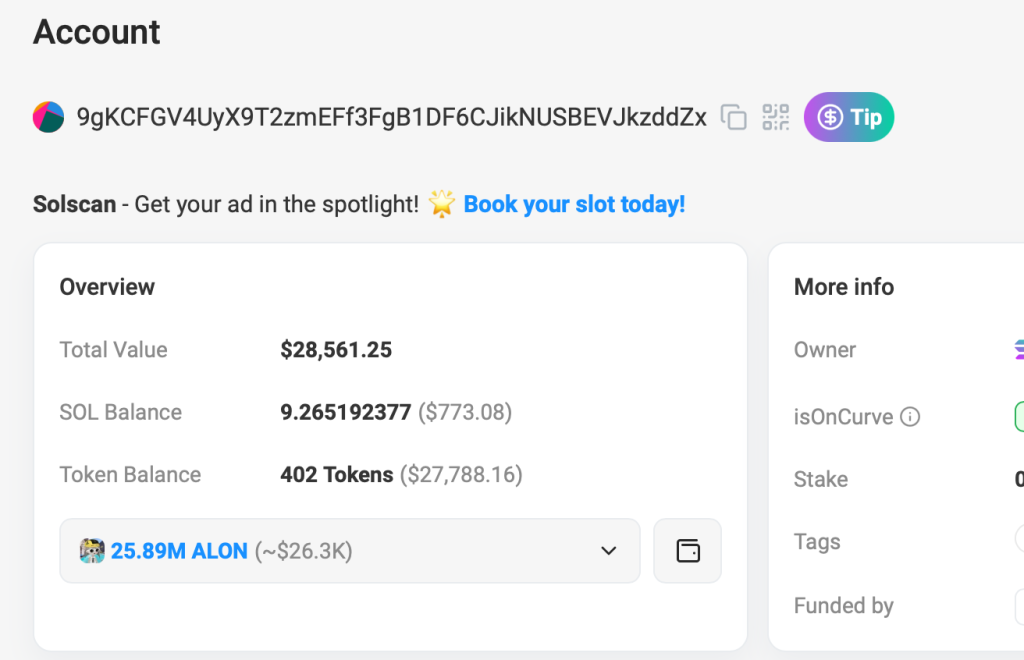Click the colorful account avatar icon
Image resolution: width=1024 pixels, height=660 pixels.
pyautogui.click(x=49, y=117)
